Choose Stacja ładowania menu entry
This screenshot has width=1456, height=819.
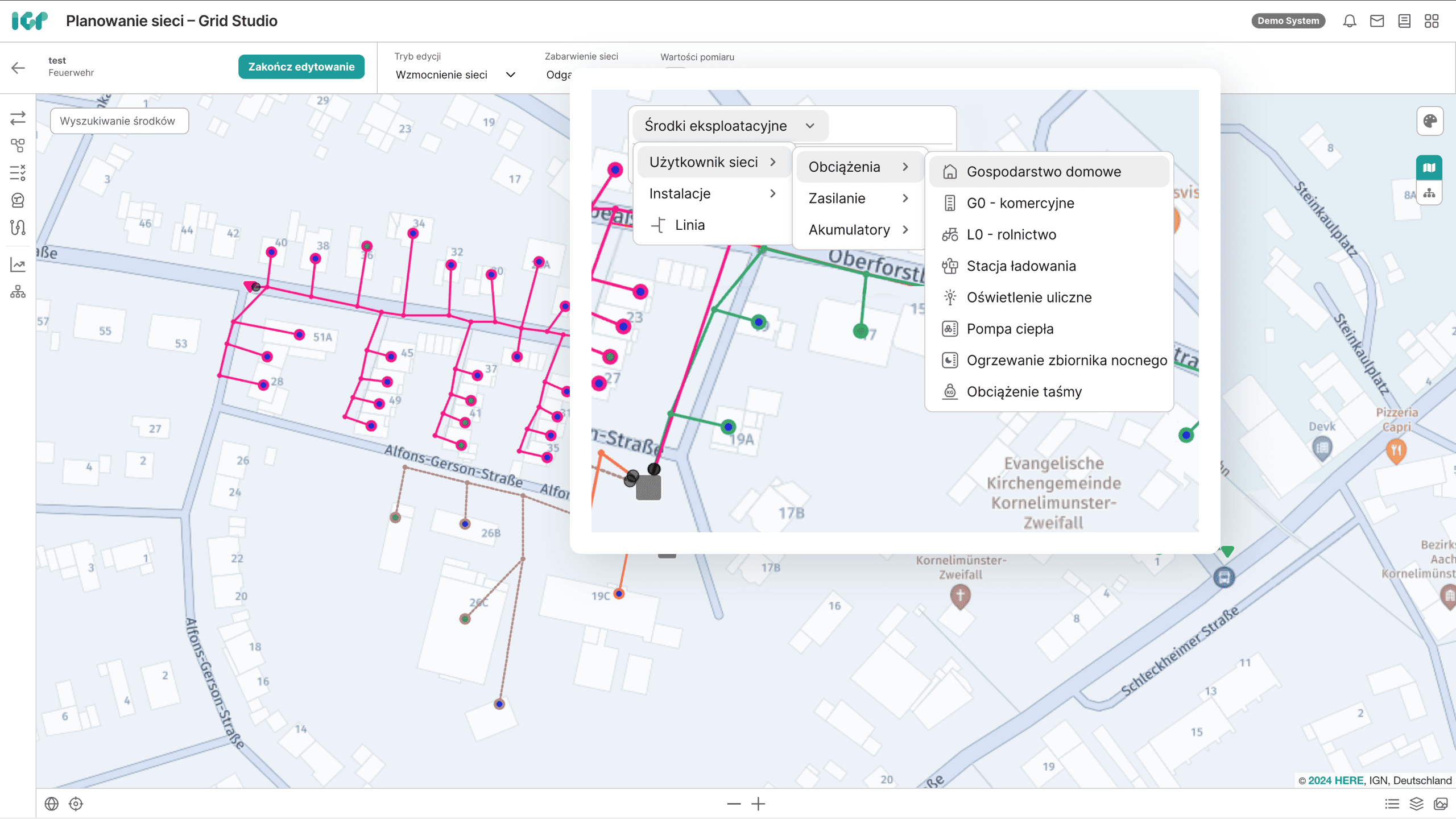tap(1021, 266)
